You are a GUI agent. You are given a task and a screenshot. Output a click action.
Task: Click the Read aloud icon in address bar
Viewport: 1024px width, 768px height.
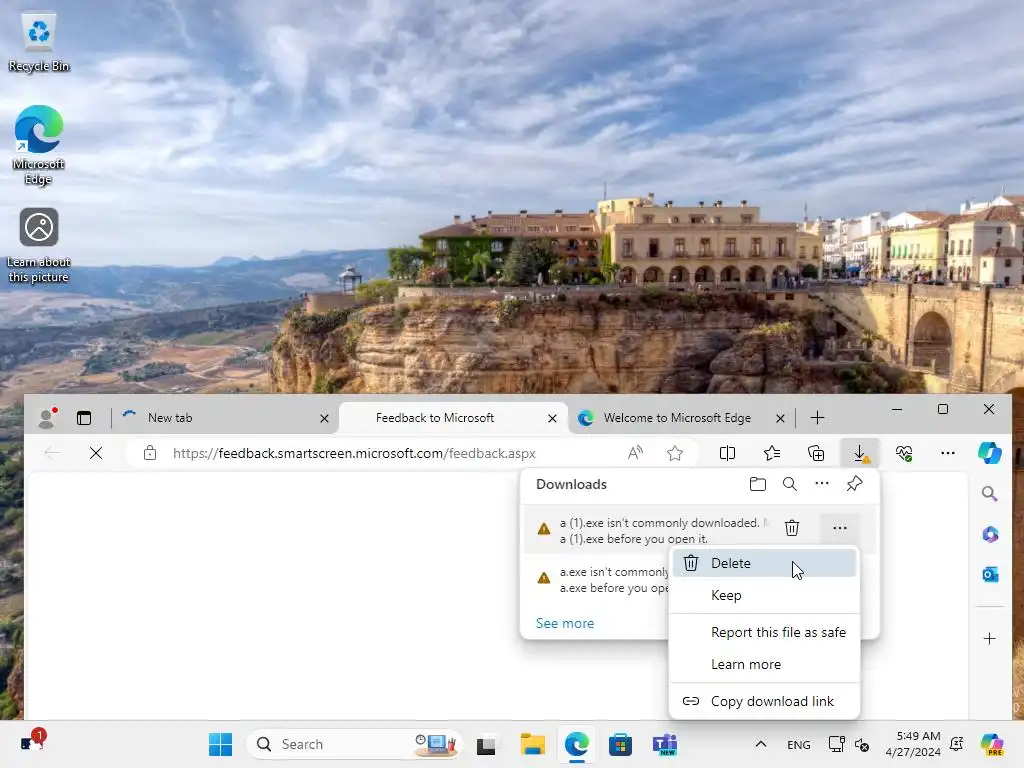(x=635, y=453)
